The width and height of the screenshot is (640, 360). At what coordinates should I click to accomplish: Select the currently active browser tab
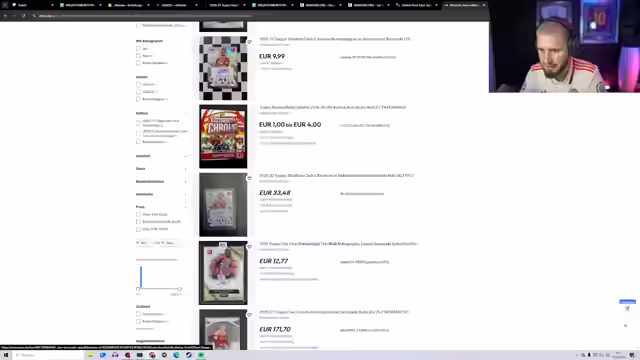pyautogui.click(x=464, y=5)
